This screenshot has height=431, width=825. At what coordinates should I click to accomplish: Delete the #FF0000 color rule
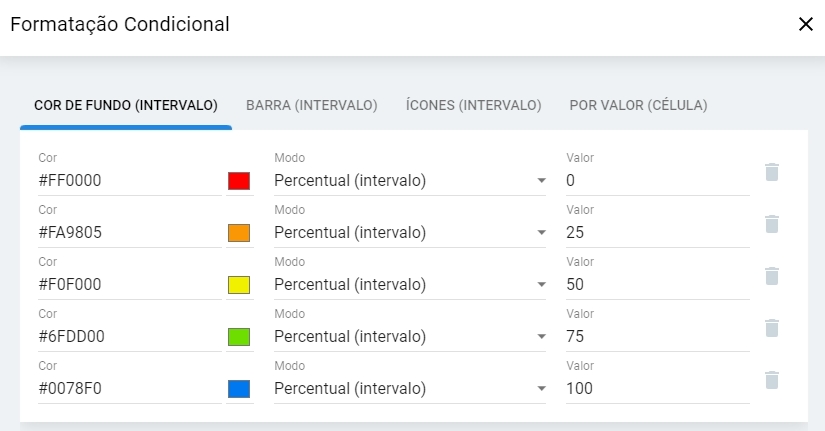771,172
